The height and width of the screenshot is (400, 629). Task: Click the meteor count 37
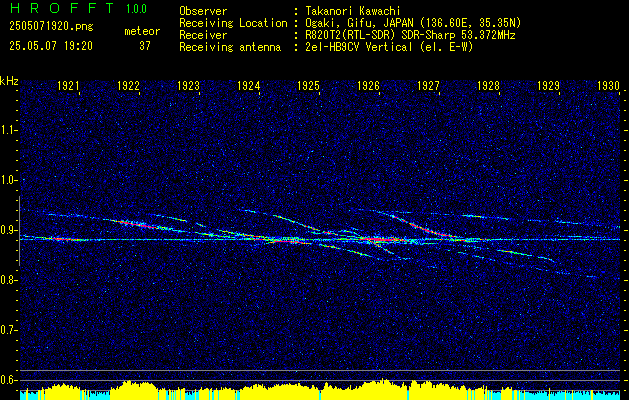click(145, 46)
